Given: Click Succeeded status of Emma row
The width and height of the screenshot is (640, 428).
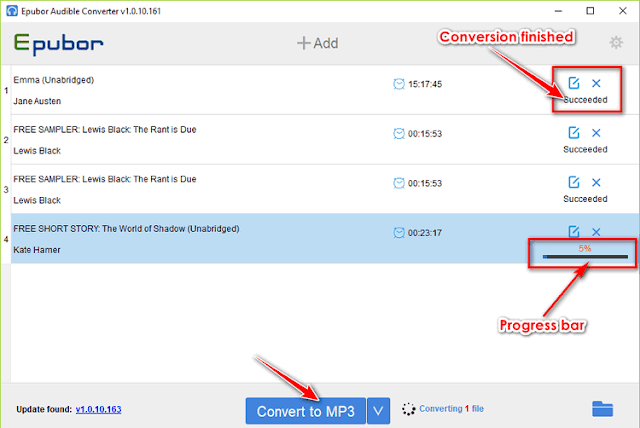Looking at the screenshot, I should click(585, 100).
